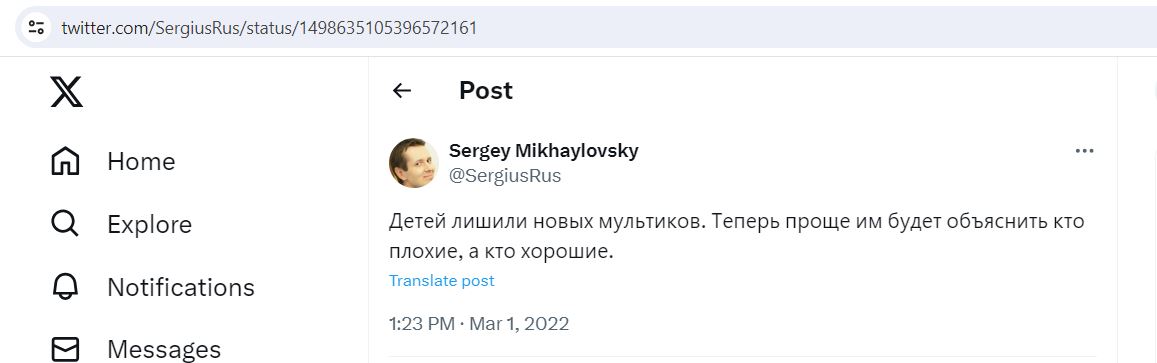Click the X logo in the sidebar
Screen dimensions: 1157x363
coord(66,91)
